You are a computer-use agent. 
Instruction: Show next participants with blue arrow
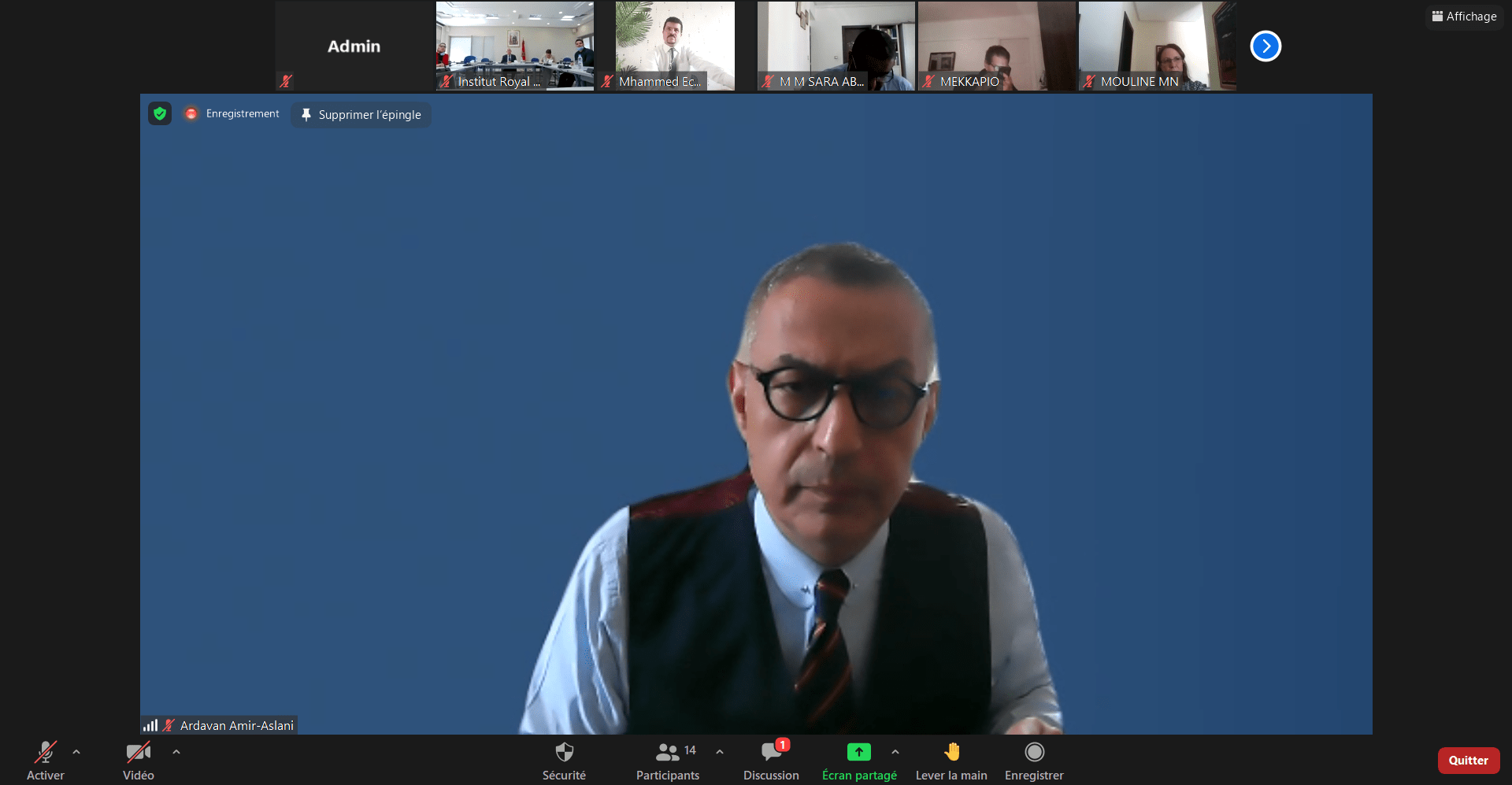[x=1266, y=46]
